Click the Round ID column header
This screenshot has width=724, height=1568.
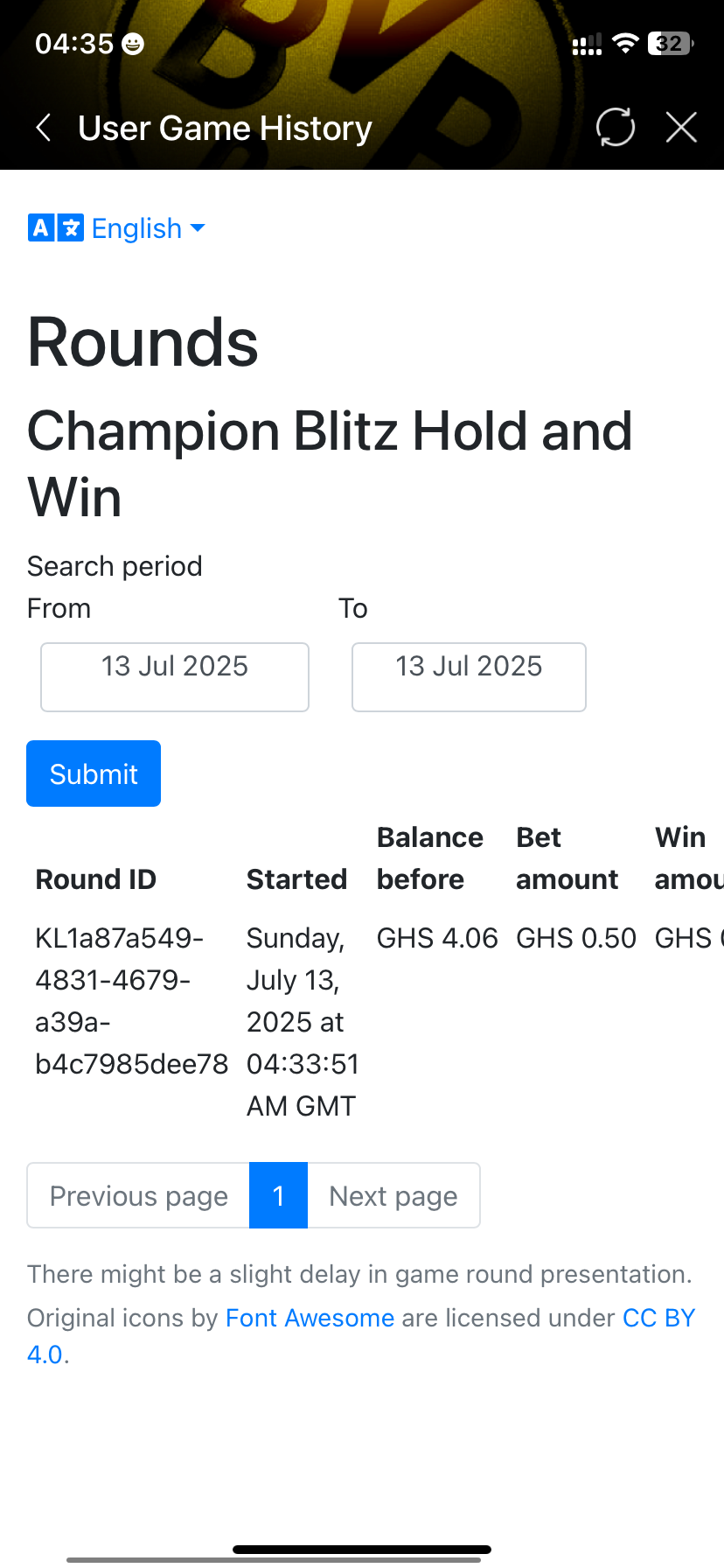coord(96,879)
